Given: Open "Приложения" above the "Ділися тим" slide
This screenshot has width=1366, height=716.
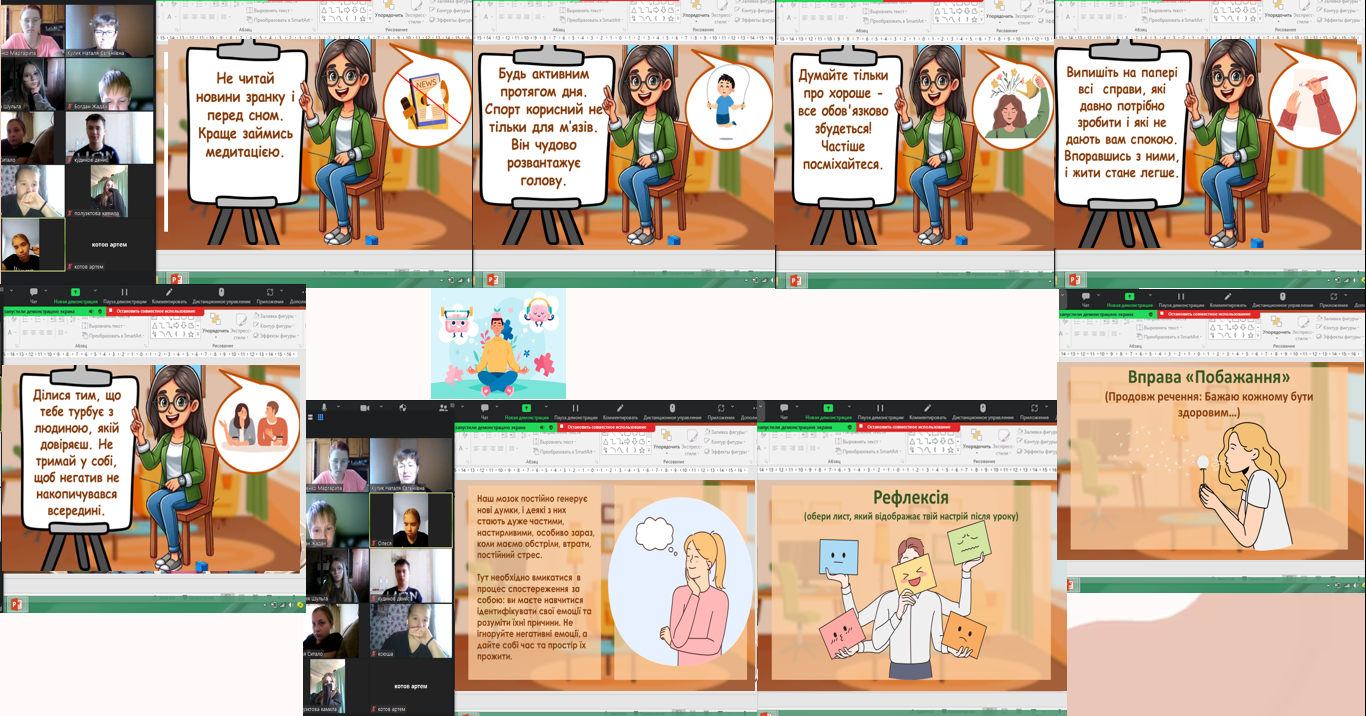Looking at the screenshot, I should click(270, 294).
